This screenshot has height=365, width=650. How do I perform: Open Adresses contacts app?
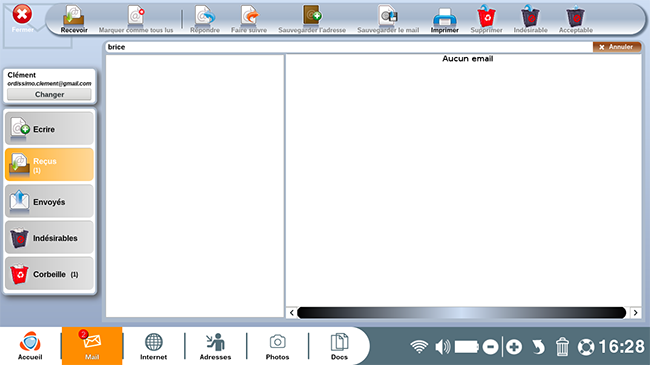pyautogui.click(x=215, y=346)
